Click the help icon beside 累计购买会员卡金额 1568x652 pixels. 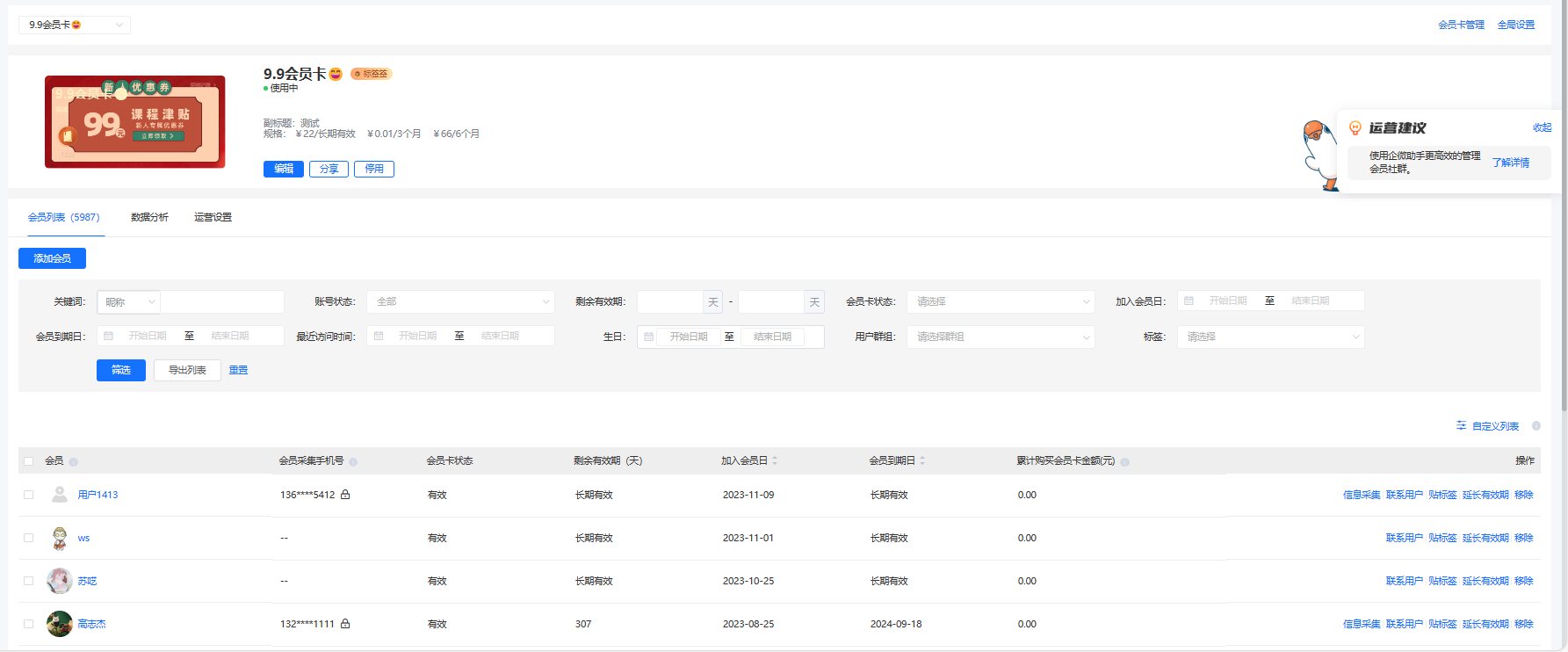(1125, 462)
